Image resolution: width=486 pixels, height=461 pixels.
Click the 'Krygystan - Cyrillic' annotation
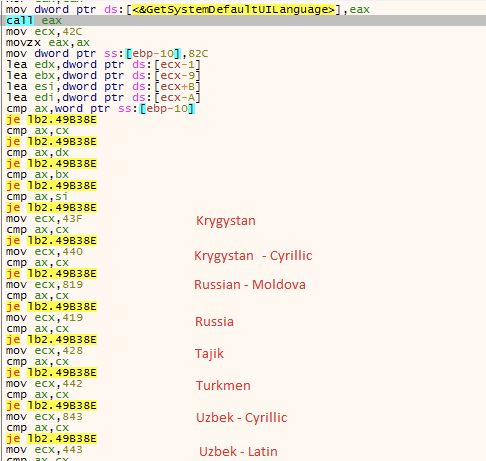253,256
